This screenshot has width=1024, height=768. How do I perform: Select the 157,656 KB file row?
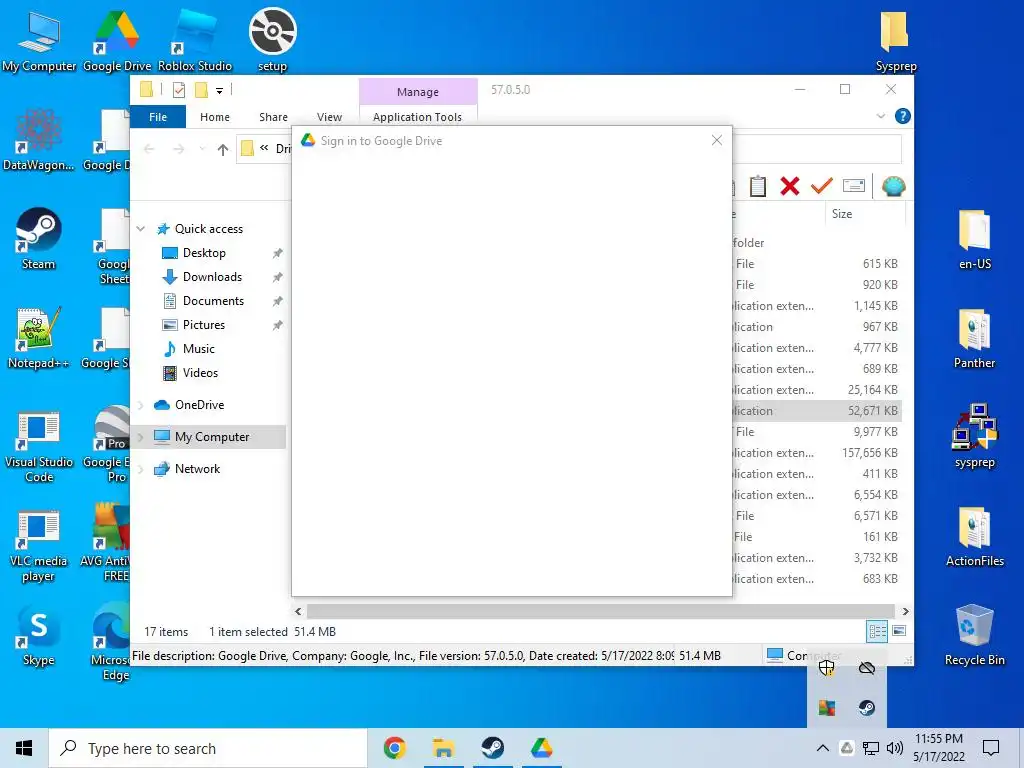816,453
